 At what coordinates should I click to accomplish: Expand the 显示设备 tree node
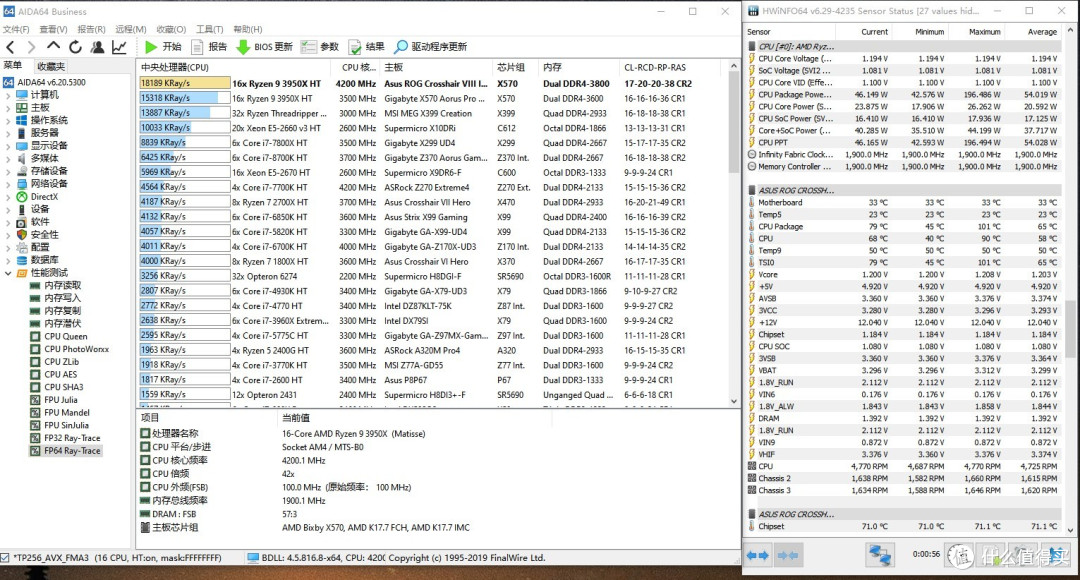coord(8,145)
